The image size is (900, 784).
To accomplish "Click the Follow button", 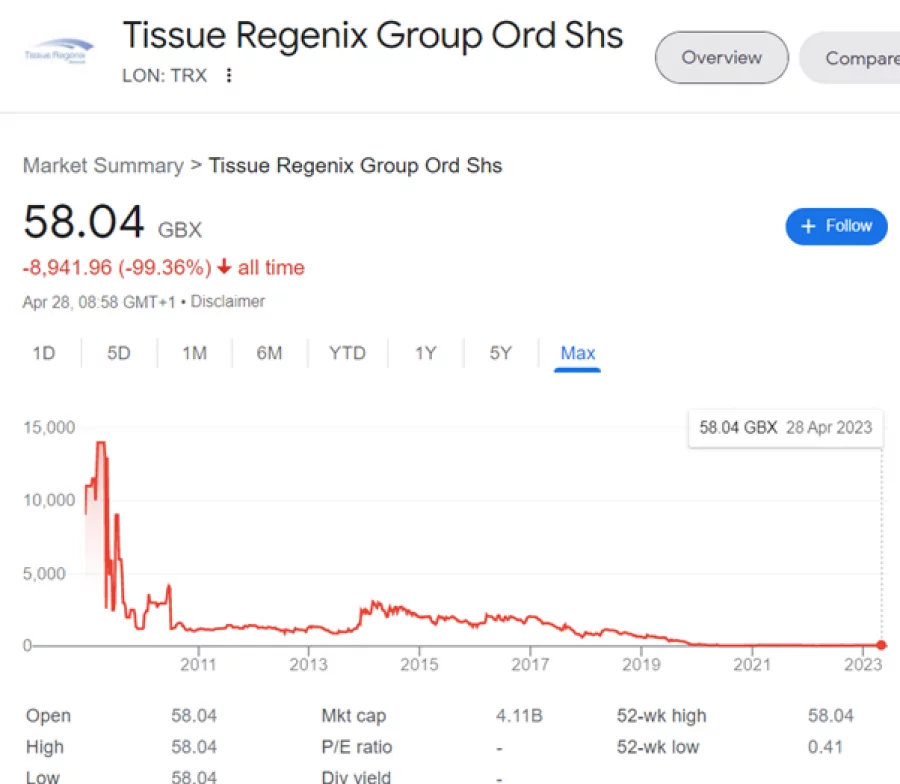I will coord(836,226).
